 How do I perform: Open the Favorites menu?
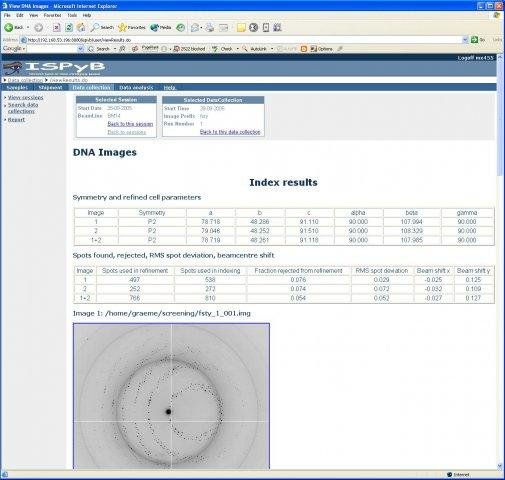(x=52, y=15)
